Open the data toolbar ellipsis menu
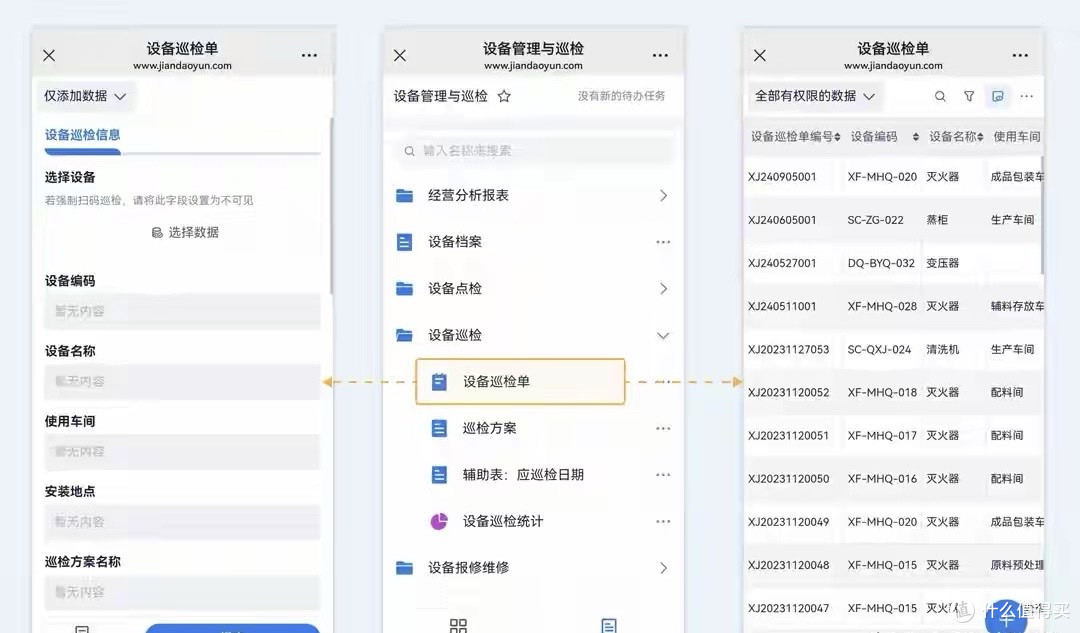The image size is (1080, 633). (x=1026, y=96)
